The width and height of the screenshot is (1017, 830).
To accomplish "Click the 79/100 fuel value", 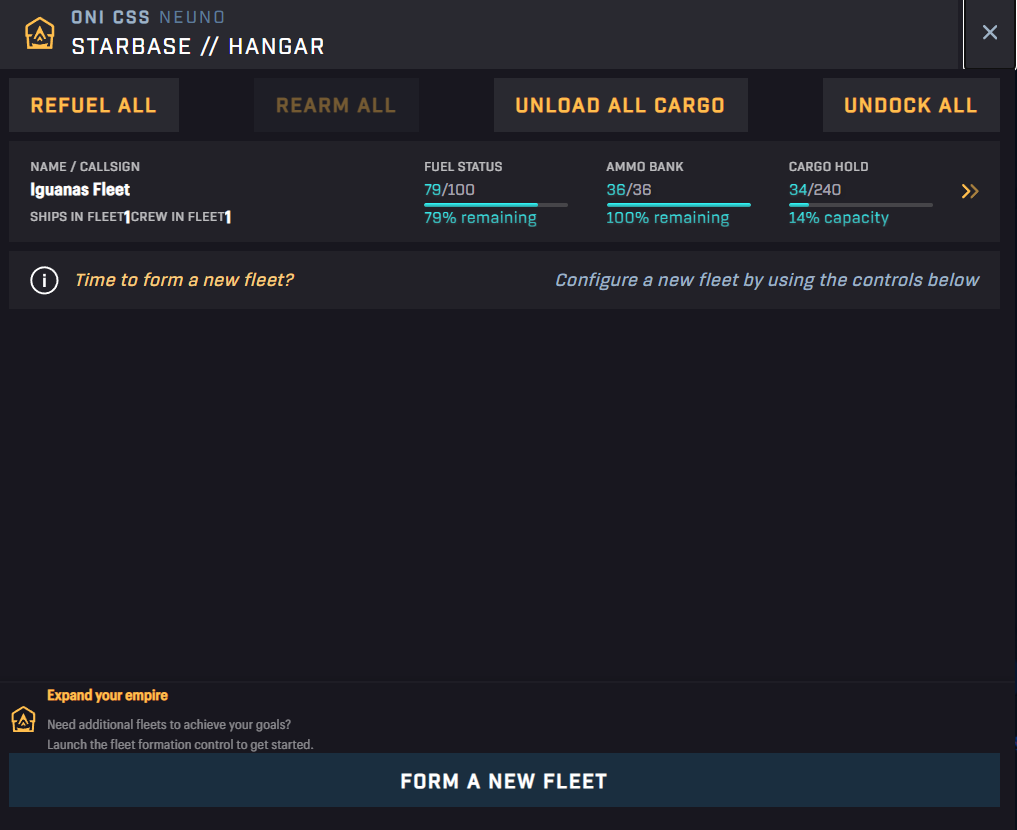I will coord(449,189).
